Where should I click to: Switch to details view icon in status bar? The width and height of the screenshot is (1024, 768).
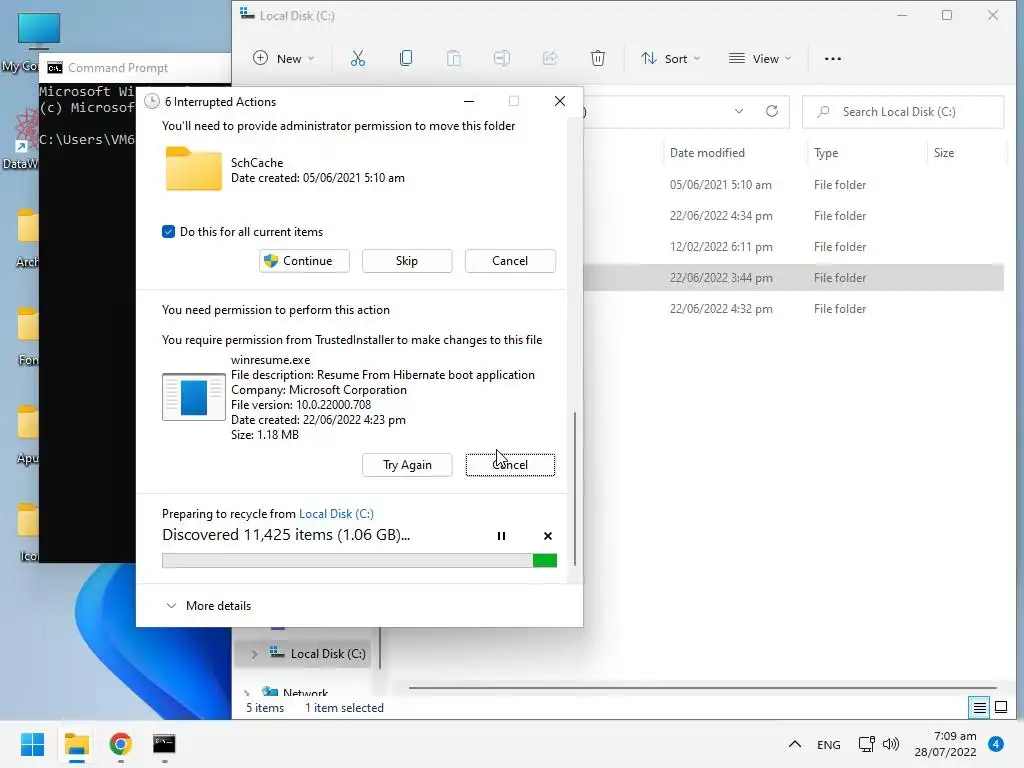pos(980,707)
